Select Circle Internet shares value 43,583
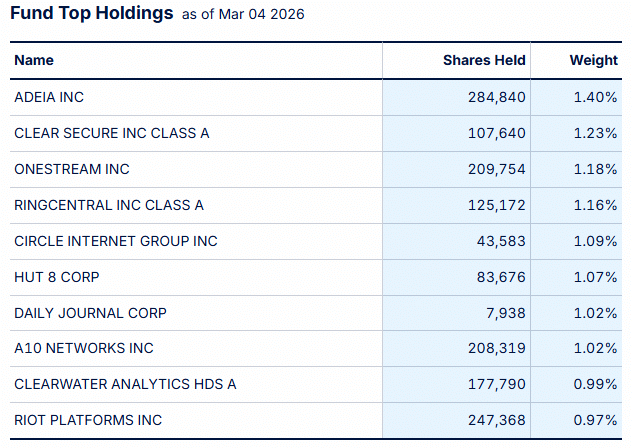Image resolution: width=632 pixels, height=448 pixels. 500,241
